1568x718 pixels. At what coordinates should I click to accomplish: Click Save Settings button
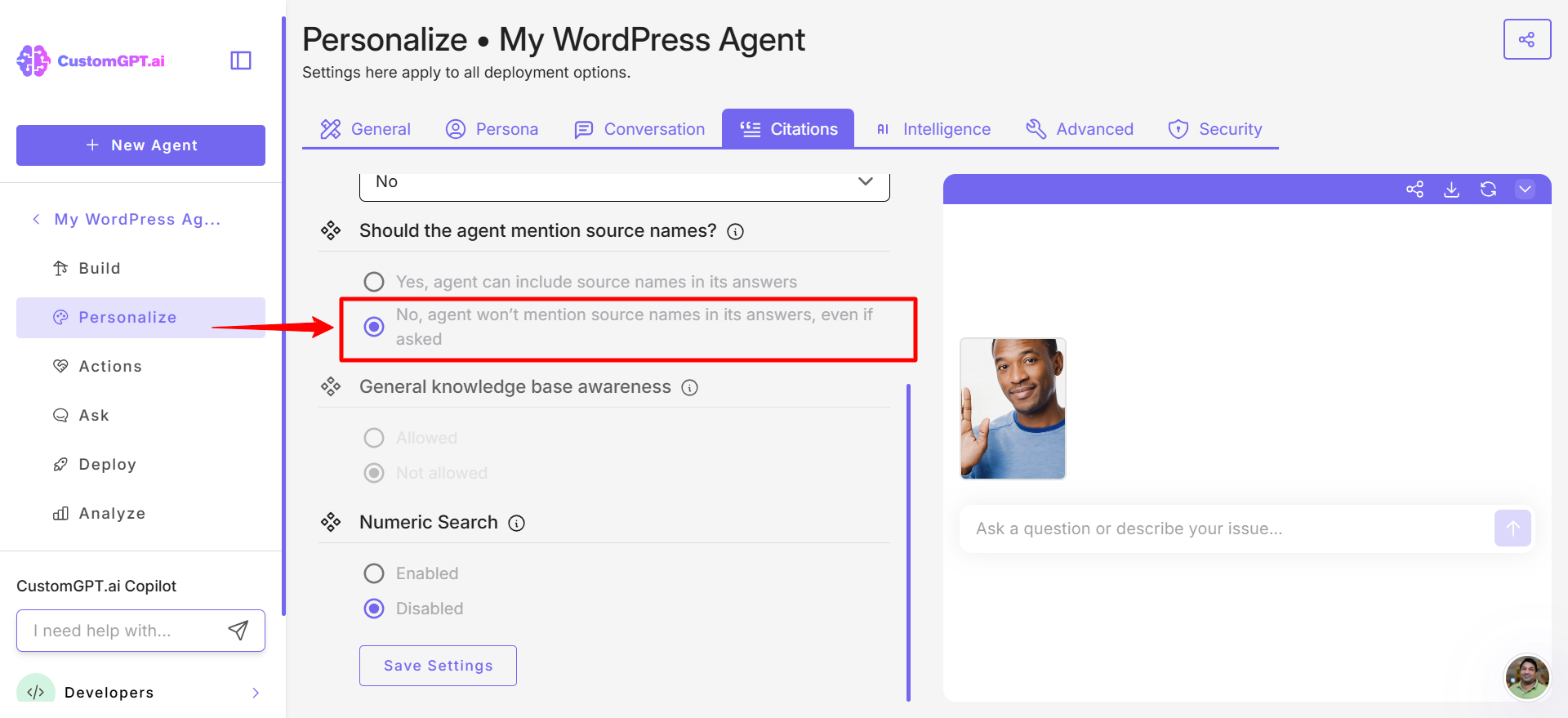coord(438,666)
